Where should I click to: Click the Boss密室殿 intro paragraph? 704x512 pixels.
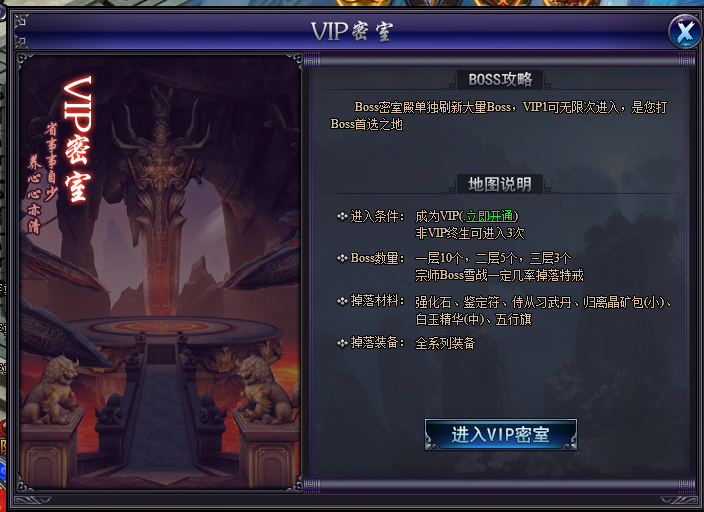(x=499, y=115)
